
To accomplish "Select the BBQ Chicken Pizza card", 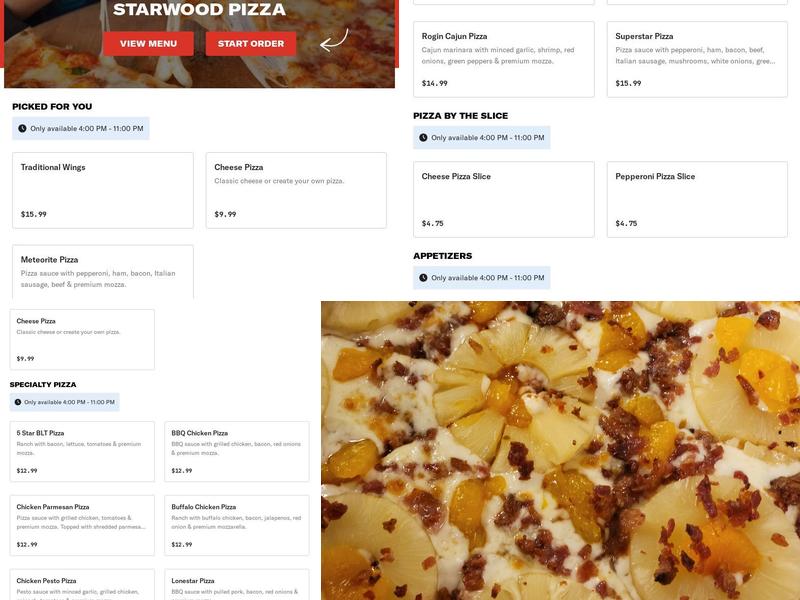I will (x=237, y=452).
